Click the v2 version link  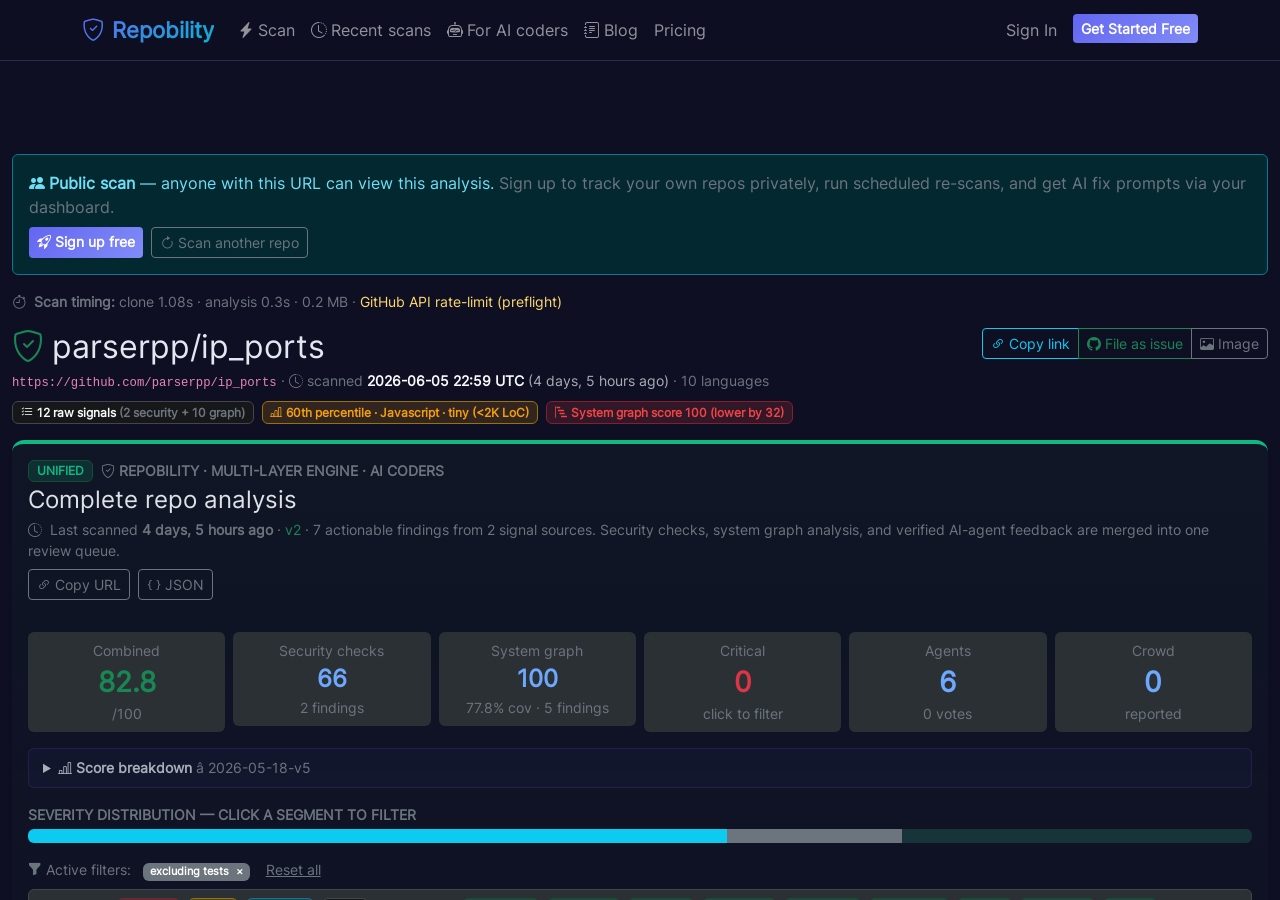click(x=293, y=529)
